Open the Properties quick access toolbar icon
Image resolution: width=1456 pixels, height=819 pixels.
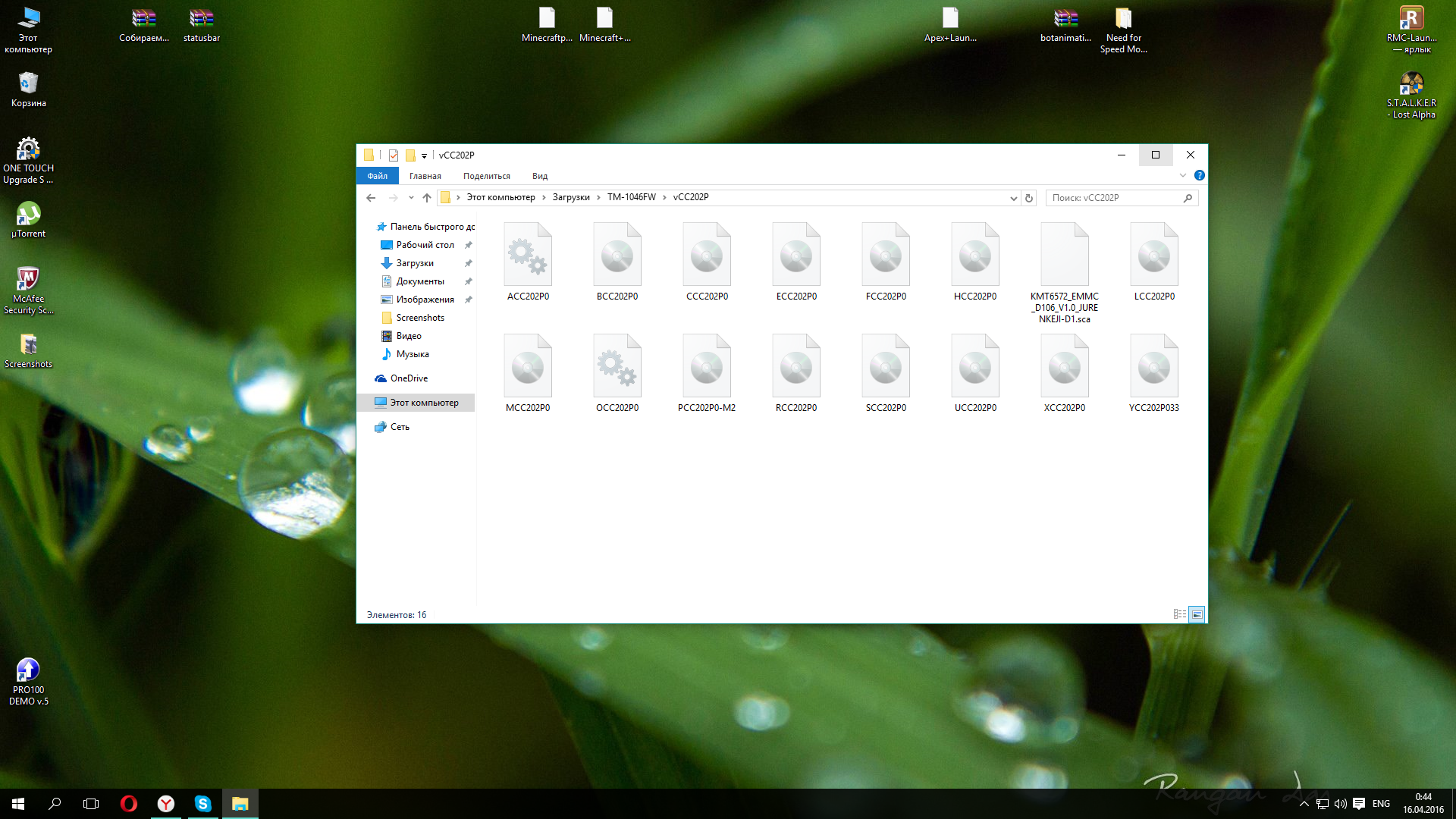394,155
